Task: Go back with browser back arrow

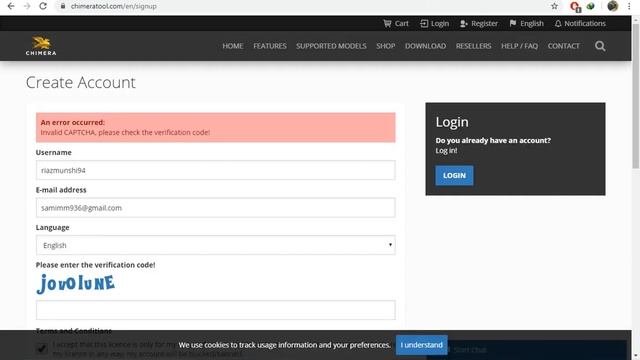Action: (11, 6)
